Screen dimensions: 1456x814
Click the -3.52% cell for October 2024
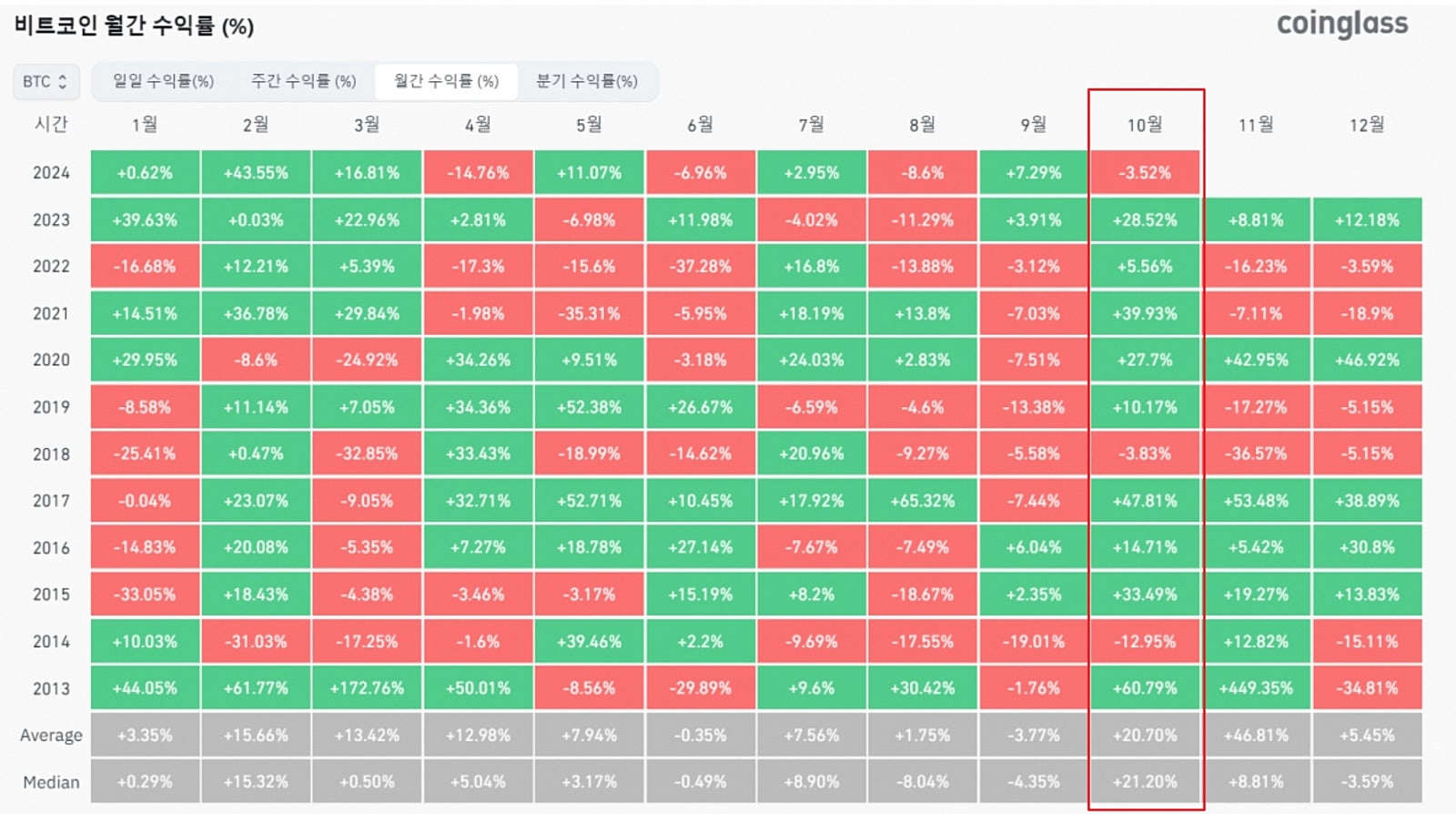pos(1145,173)
